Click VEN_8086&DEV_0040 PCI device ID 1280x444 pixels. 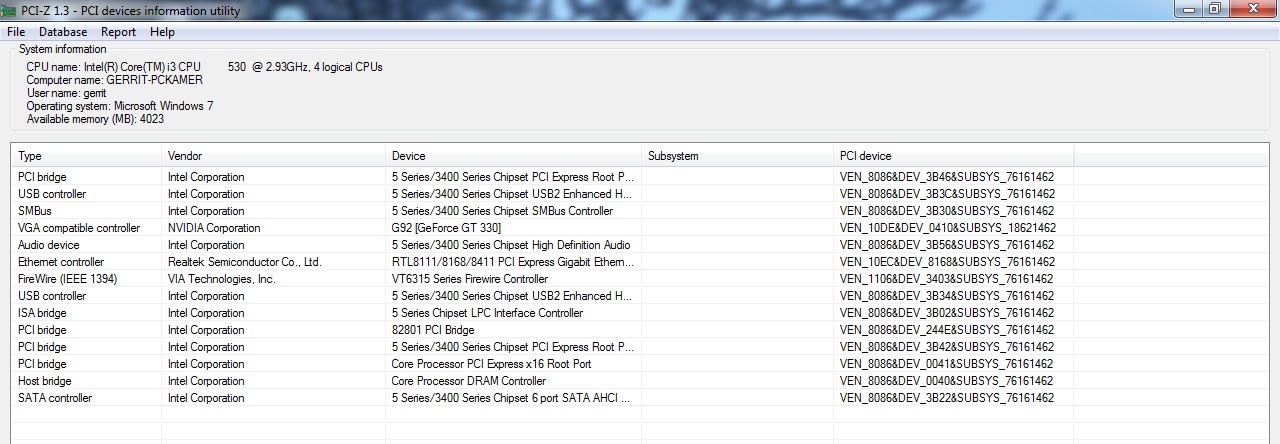pyautogui.click(x=947, y=381)
